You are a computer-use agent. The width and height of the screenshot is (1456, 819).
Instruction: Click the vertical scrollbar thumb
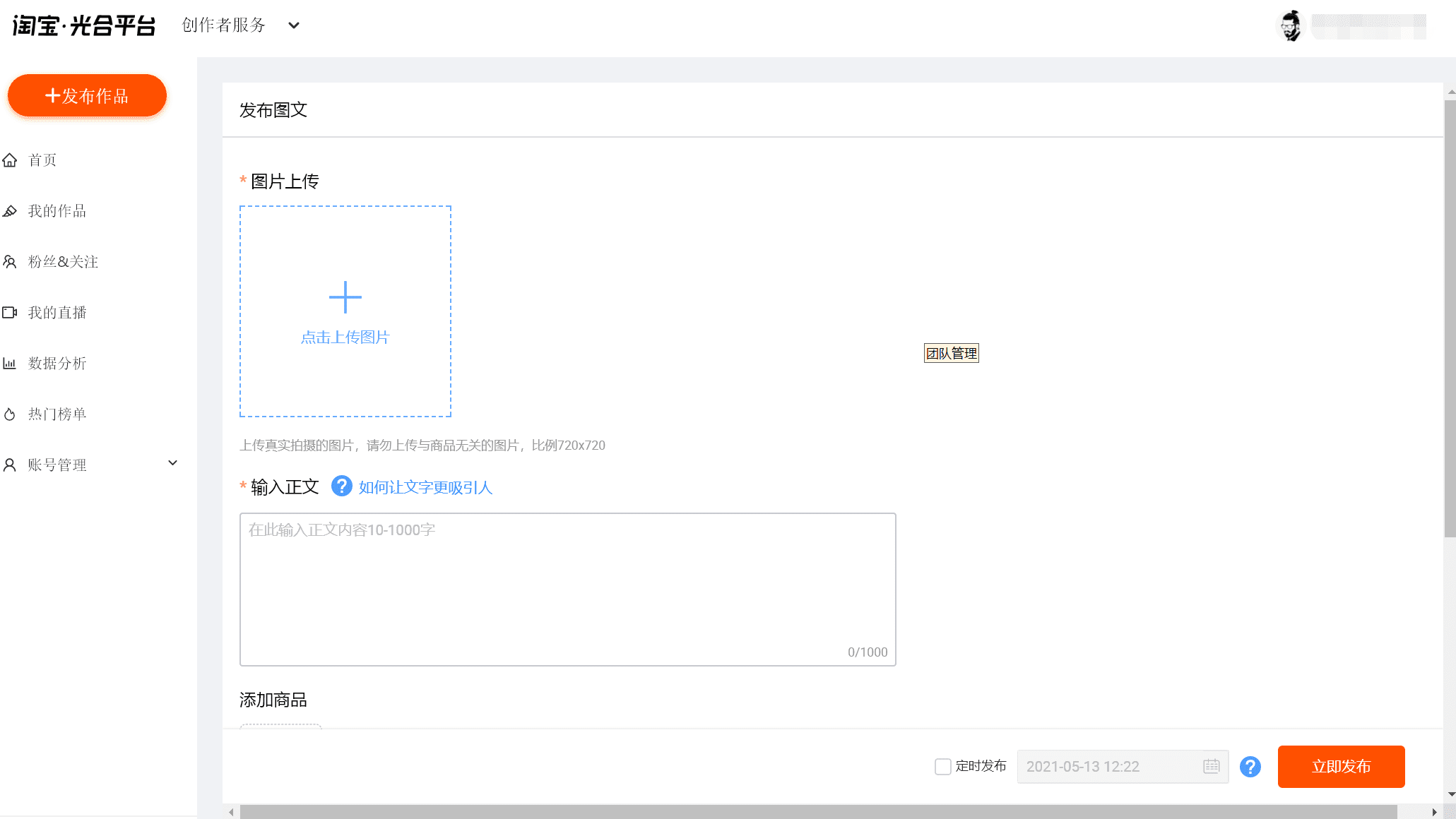click(x=1450, y=318)
